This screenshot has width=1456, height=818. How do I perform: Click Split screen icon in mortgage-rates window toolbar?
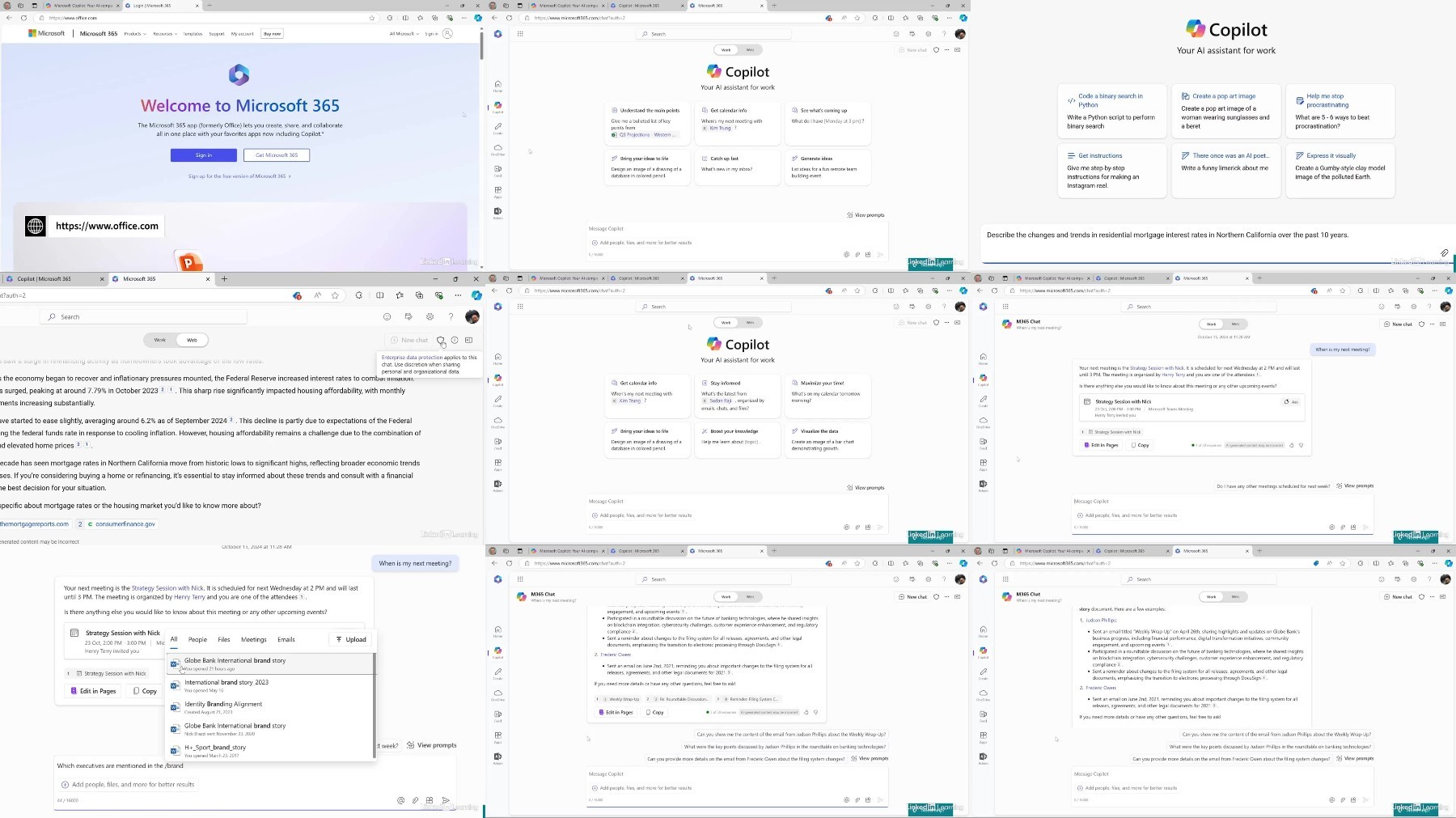[380, 295]
